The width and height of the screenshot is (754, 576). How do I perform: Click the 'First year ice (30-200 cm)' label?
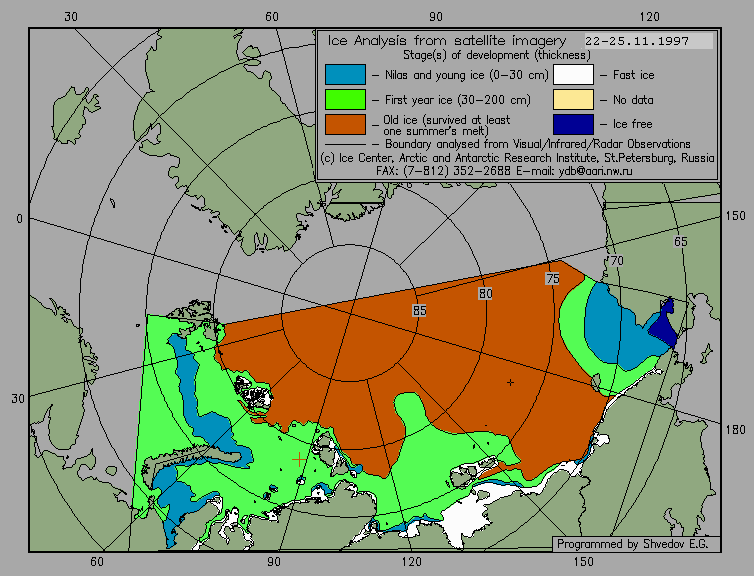click(458, 100)
